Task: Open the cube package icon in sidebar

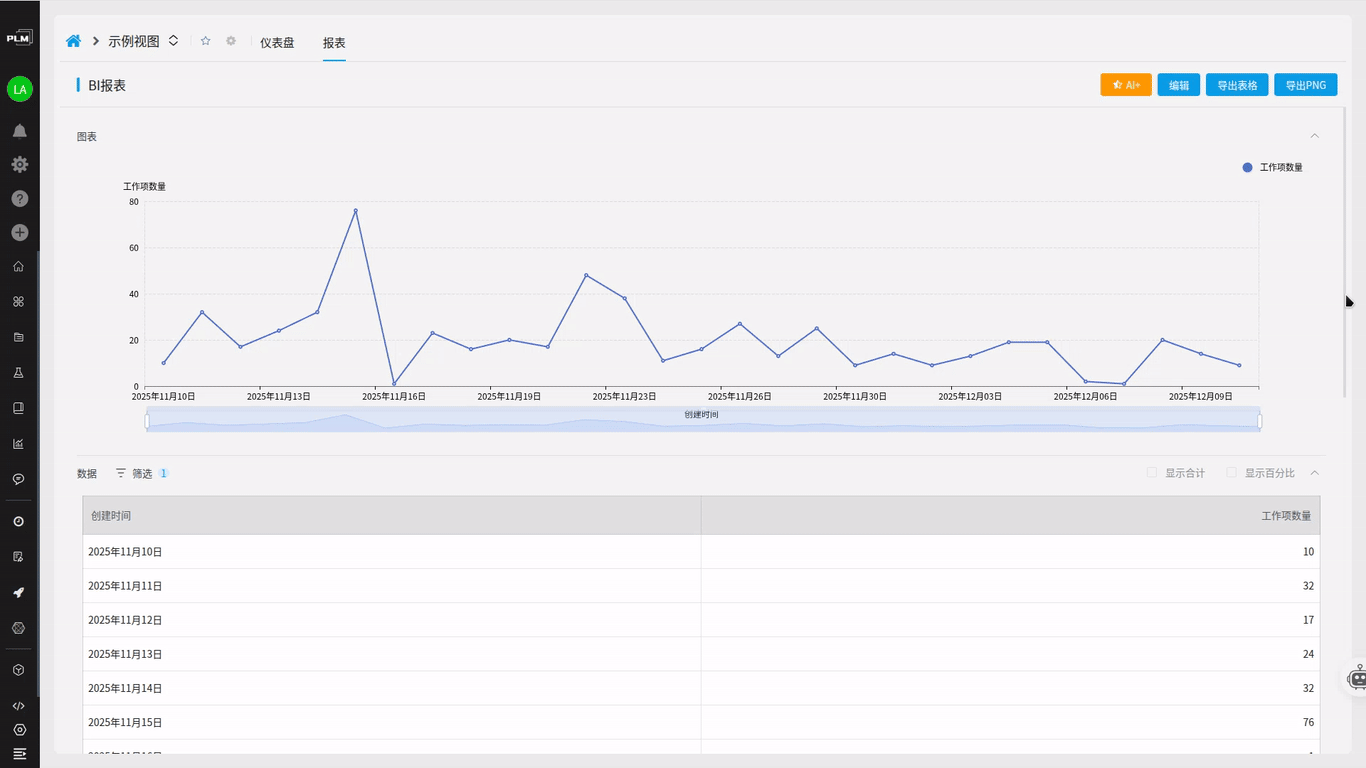Action: point(18,670)
